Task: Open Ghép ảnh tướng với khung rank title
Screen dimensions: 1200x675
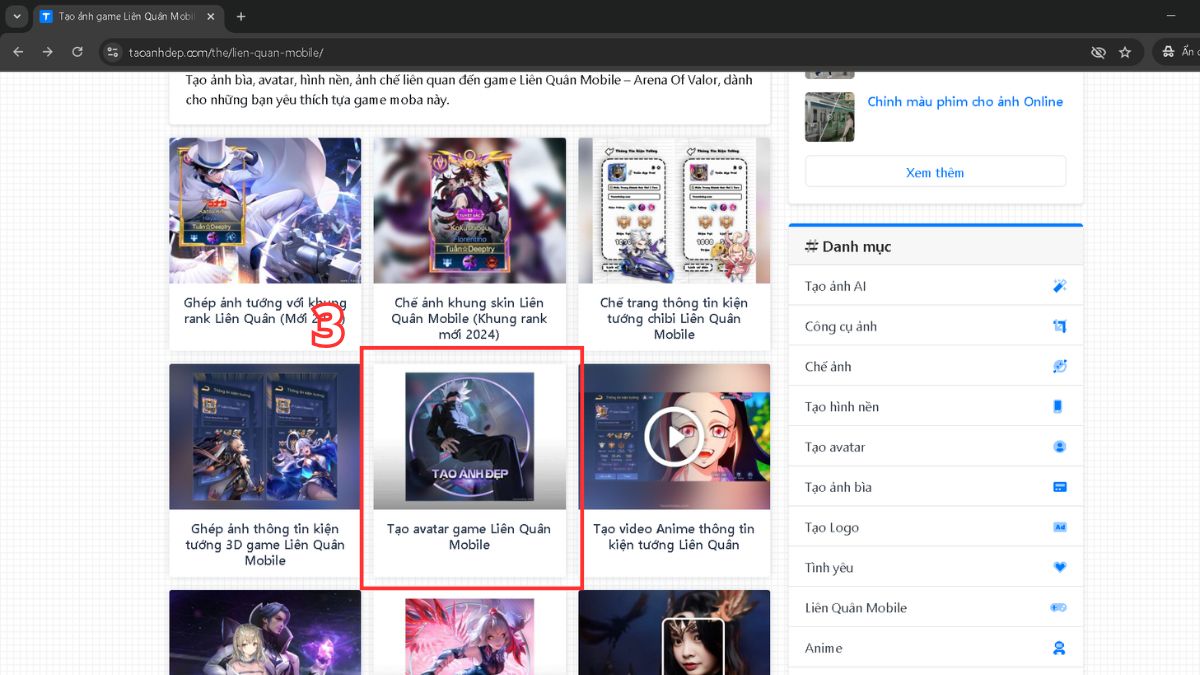Action: (265, 310)
